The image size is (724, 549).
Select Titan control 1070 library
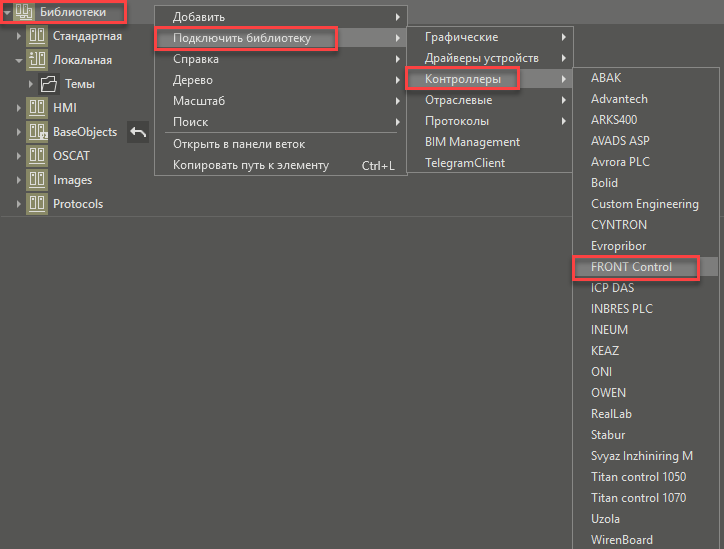pos(646,498)
